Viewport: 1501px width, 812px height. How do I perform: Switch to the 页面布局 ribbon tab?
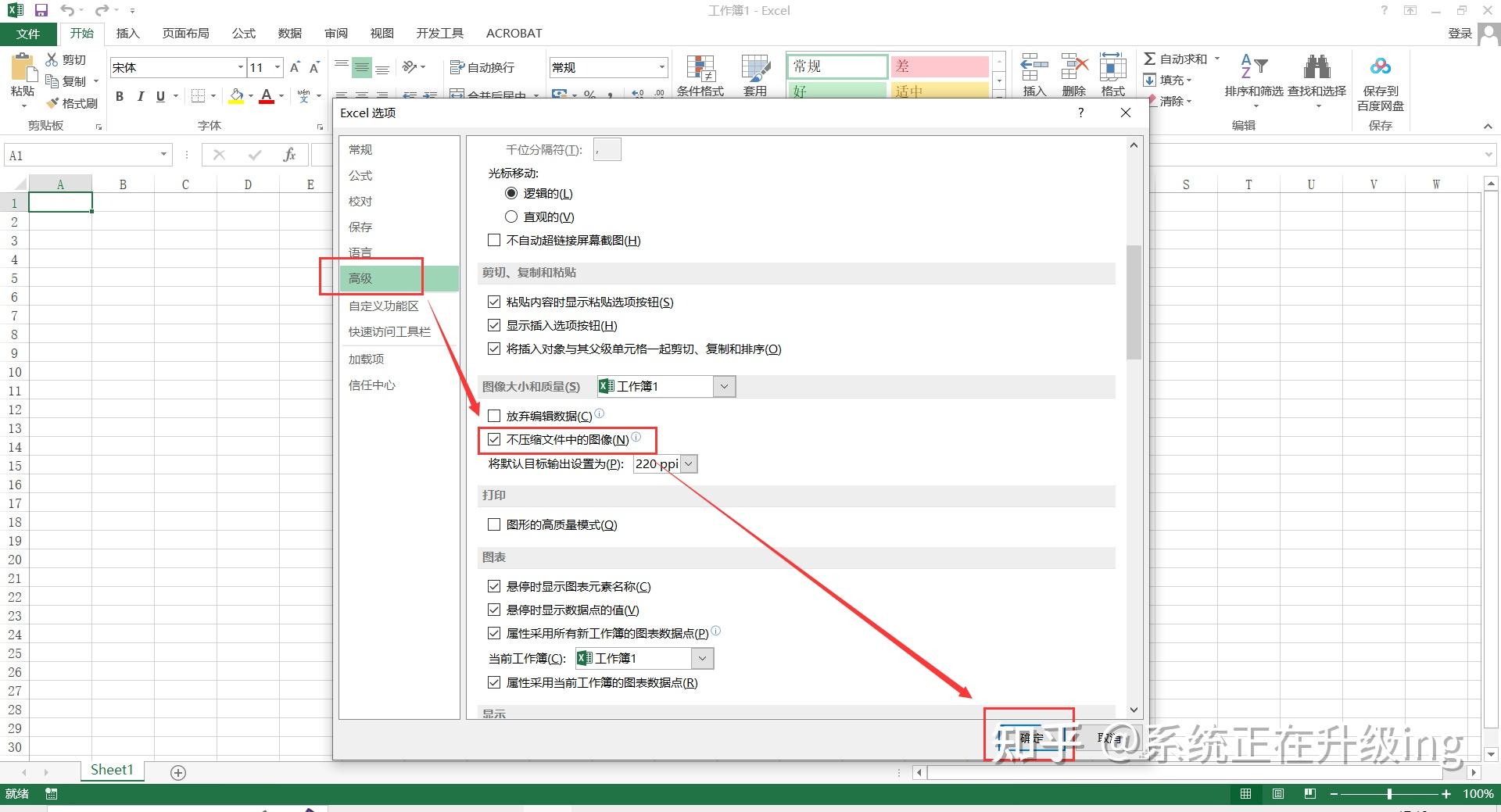[x=186, y=33]
